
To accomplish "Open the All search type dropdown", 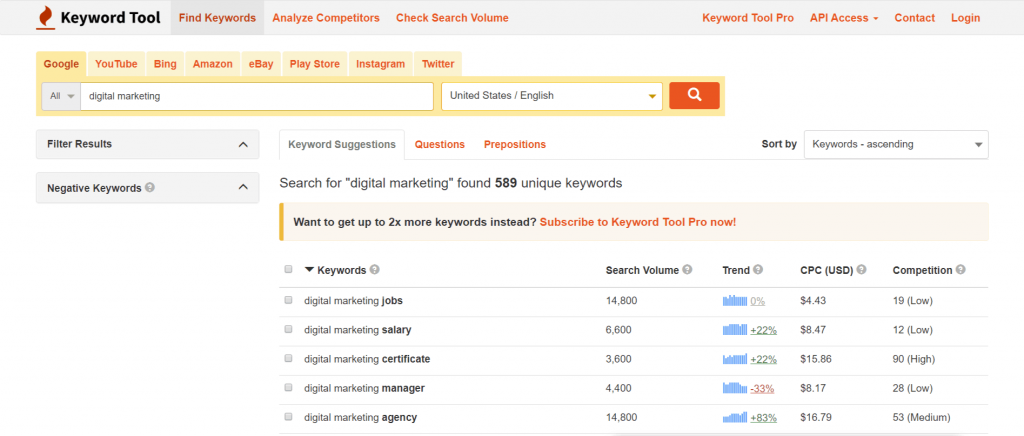I will [x=61, y=96].
